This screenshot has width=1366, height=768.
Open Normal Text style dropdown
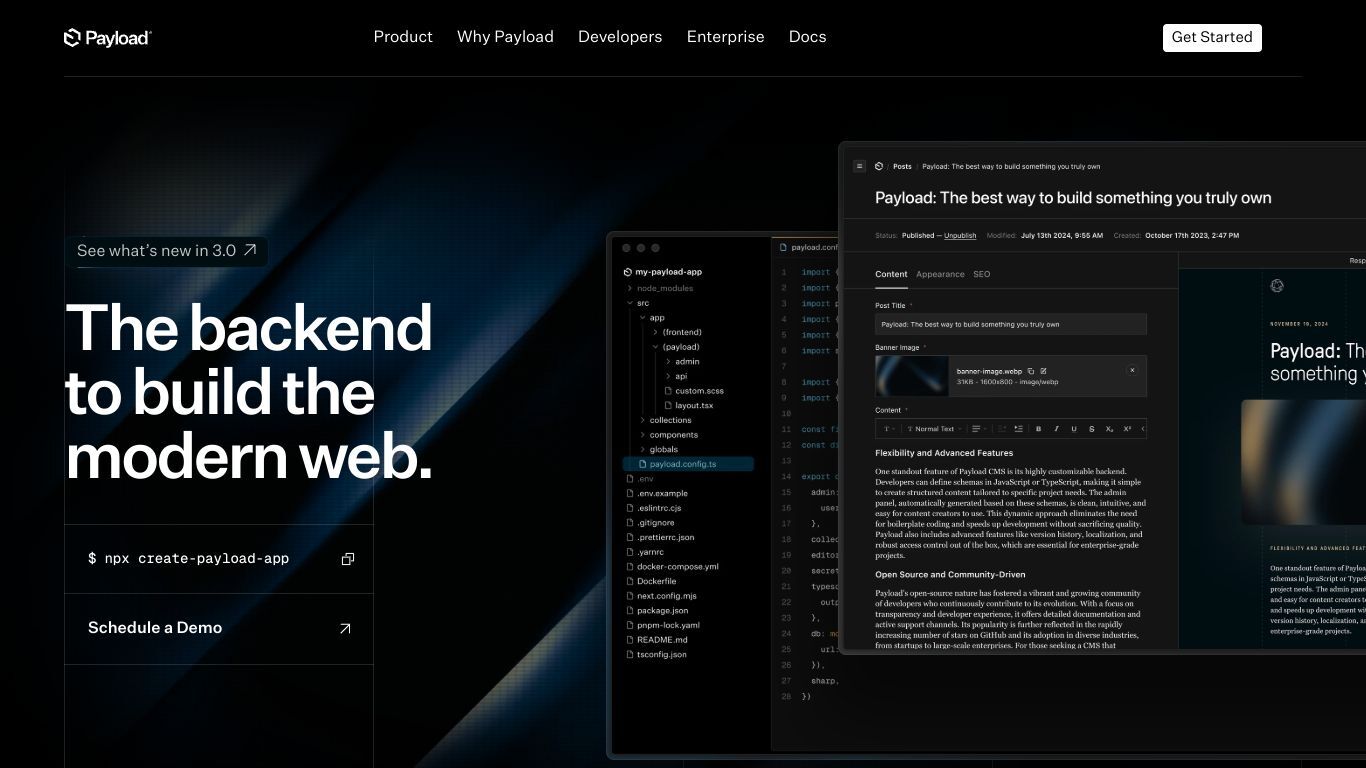point(934,429)
